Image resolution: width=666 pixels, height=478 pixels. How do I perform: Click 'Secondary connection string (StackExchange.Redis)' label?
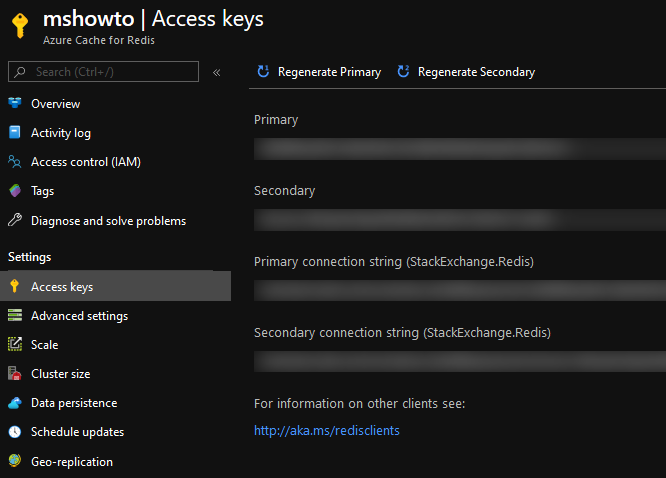click(402, 333)
